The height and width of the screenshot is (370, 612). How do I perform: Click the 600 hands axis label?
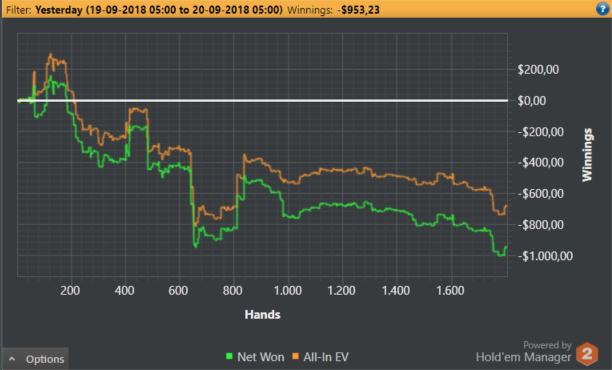tap(178, 291)
